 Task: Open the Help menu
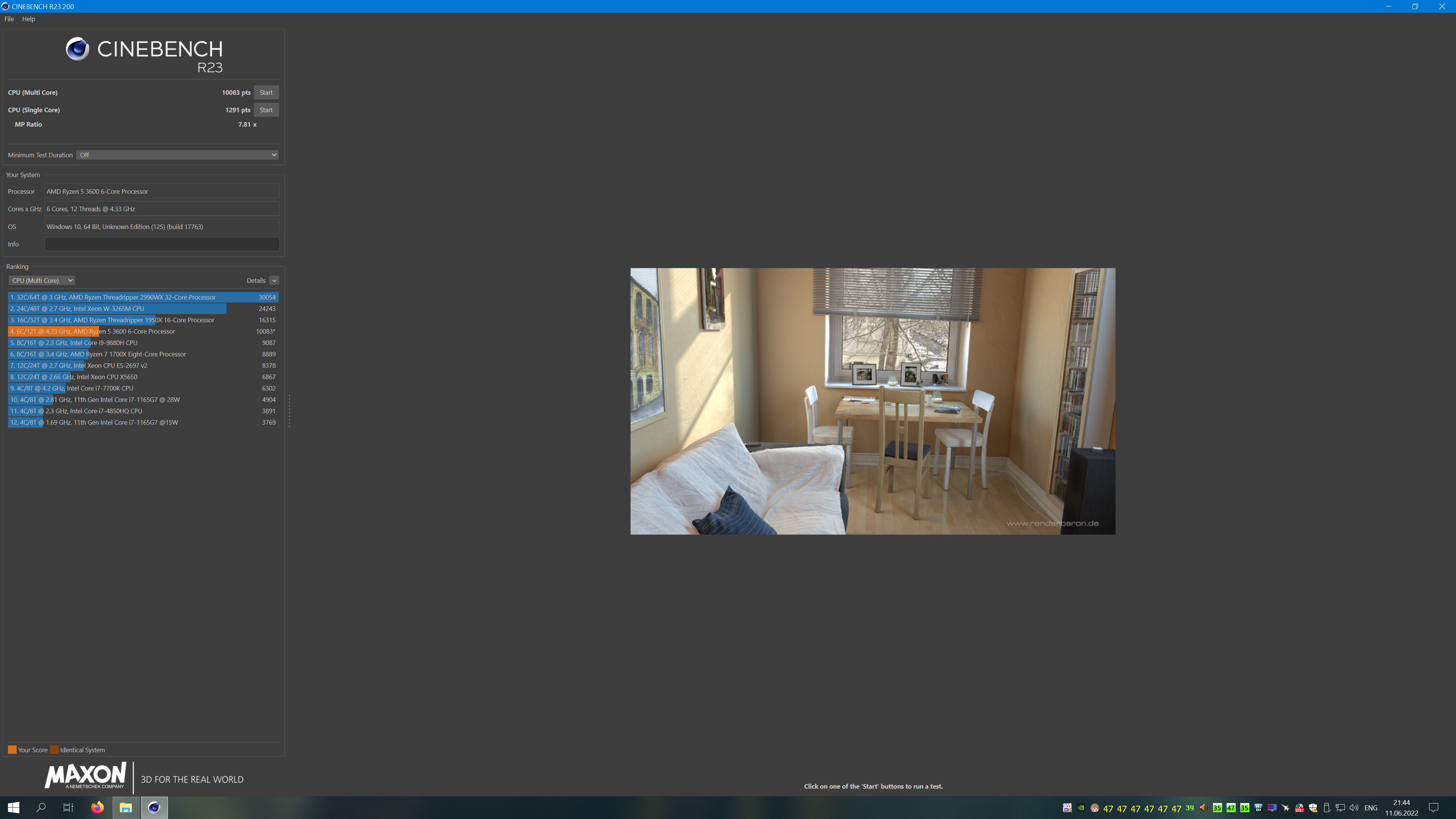click(28, 19)
